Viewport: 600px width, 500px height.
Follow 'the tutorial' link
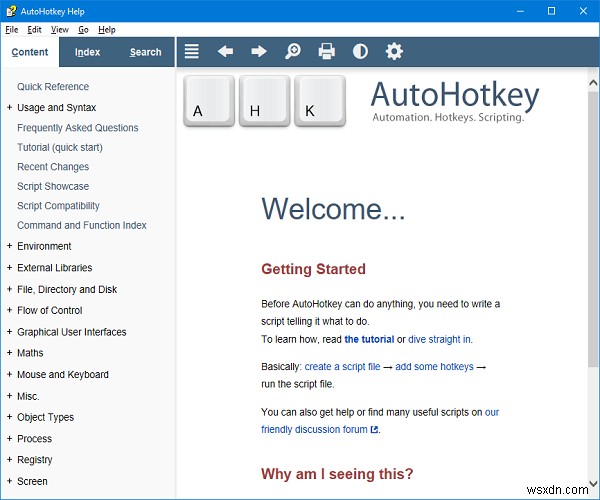pos(369,339)
